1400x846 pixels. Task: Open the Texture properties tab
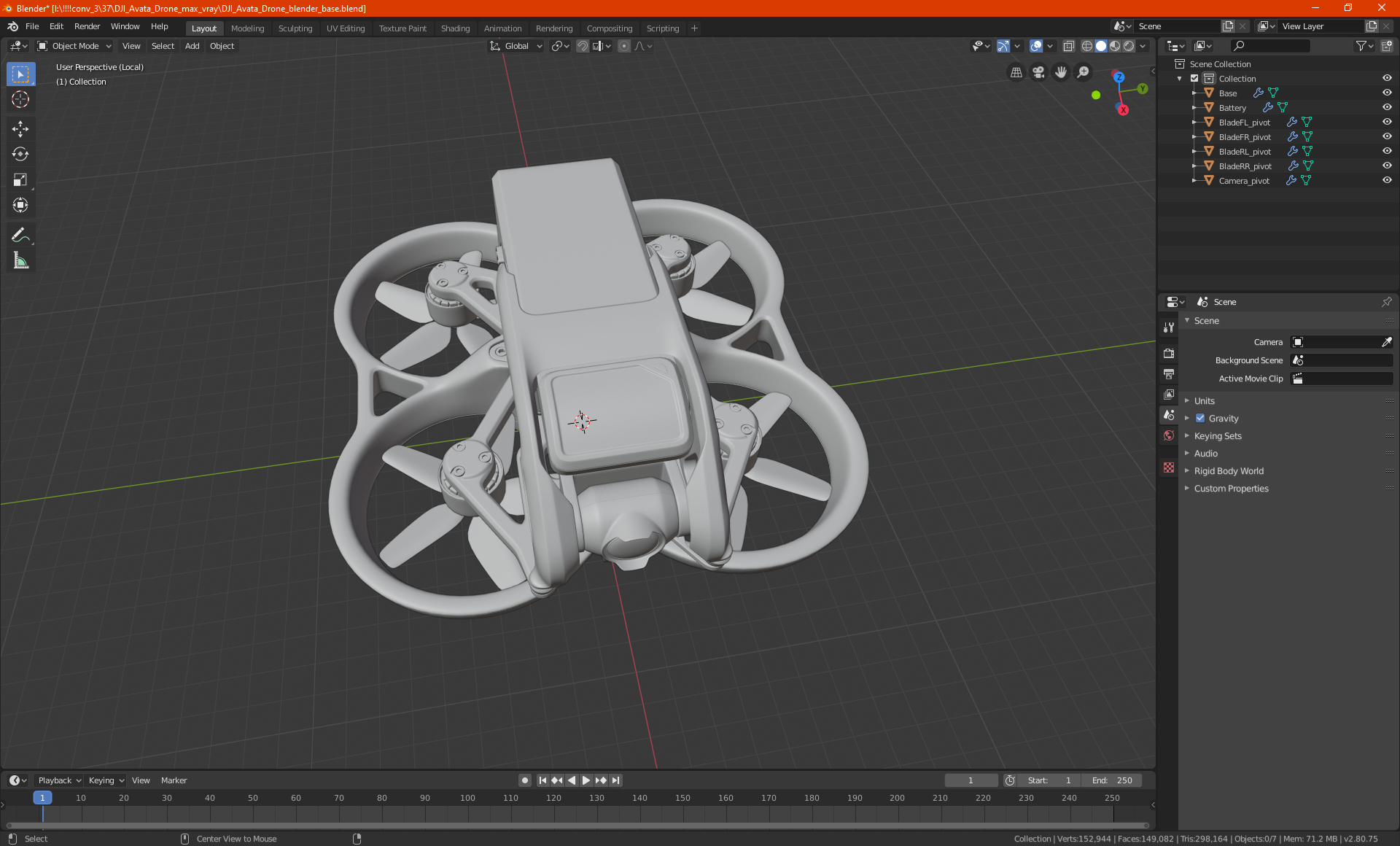tap(1169, 467)
